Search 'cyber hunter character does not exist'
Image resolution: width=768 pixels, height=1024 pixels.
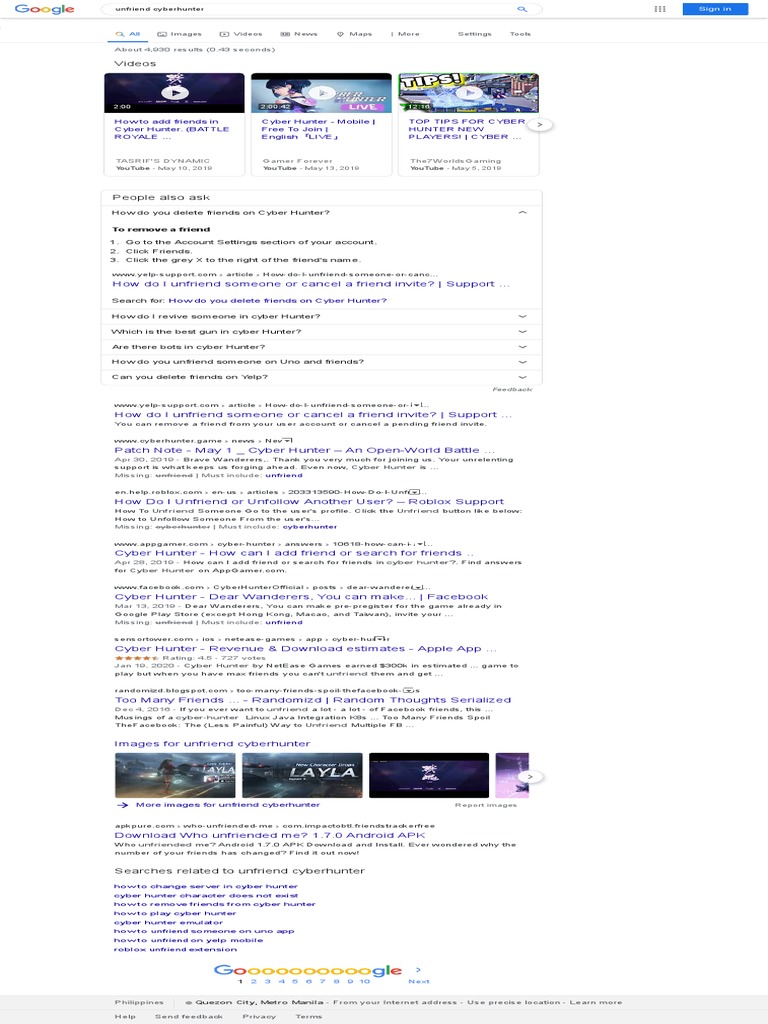point(206,896)
